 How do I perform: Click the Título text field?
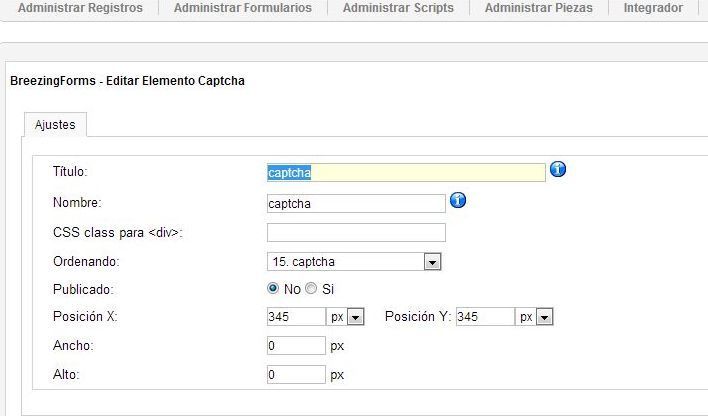(406, 173)
